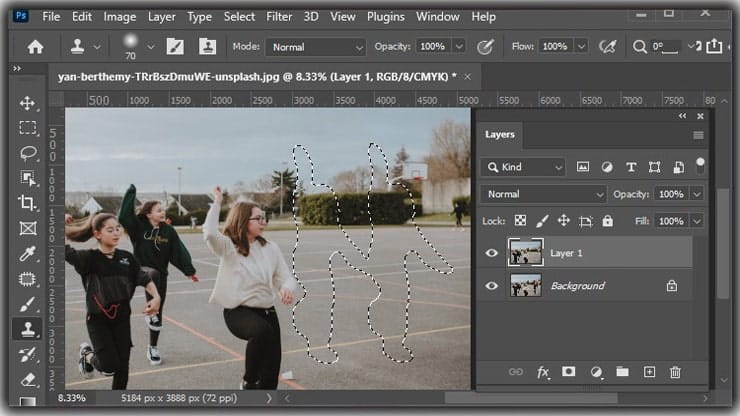The width and height of the screenshot is (740, 416).
Task: Select the Frame tool
Action: (x=27, y=229)
